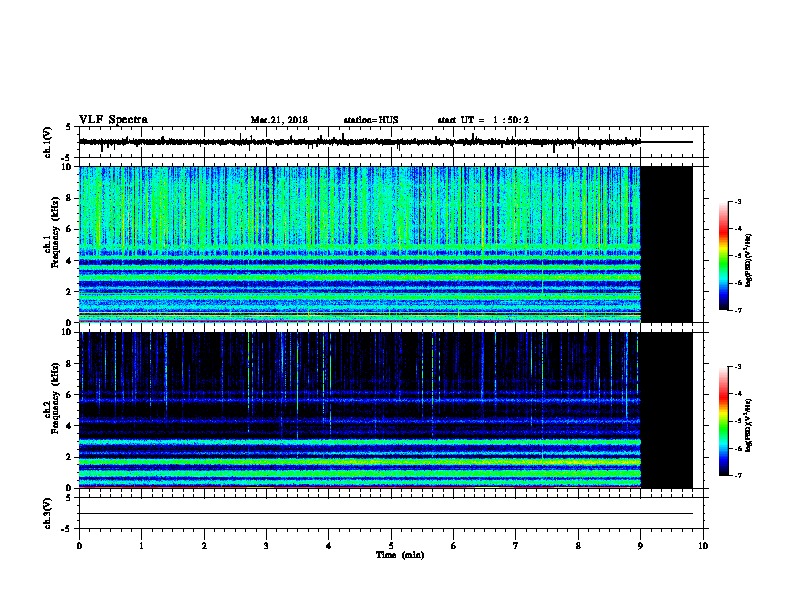Click the time axis tick label '3'
Image resolution: width=792 pixels, height=612 pixels.
coord(266,546)
